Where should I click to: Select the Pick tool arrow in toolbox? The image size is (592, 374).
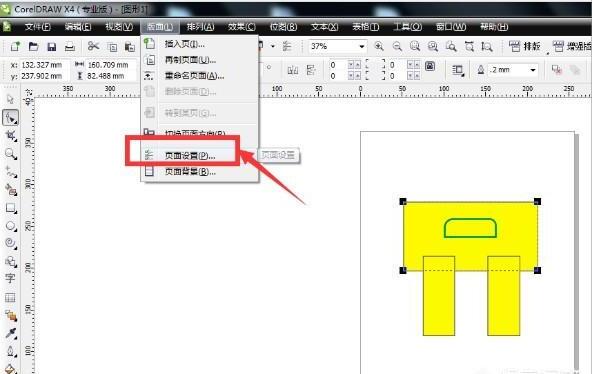[x=10, y=99]
